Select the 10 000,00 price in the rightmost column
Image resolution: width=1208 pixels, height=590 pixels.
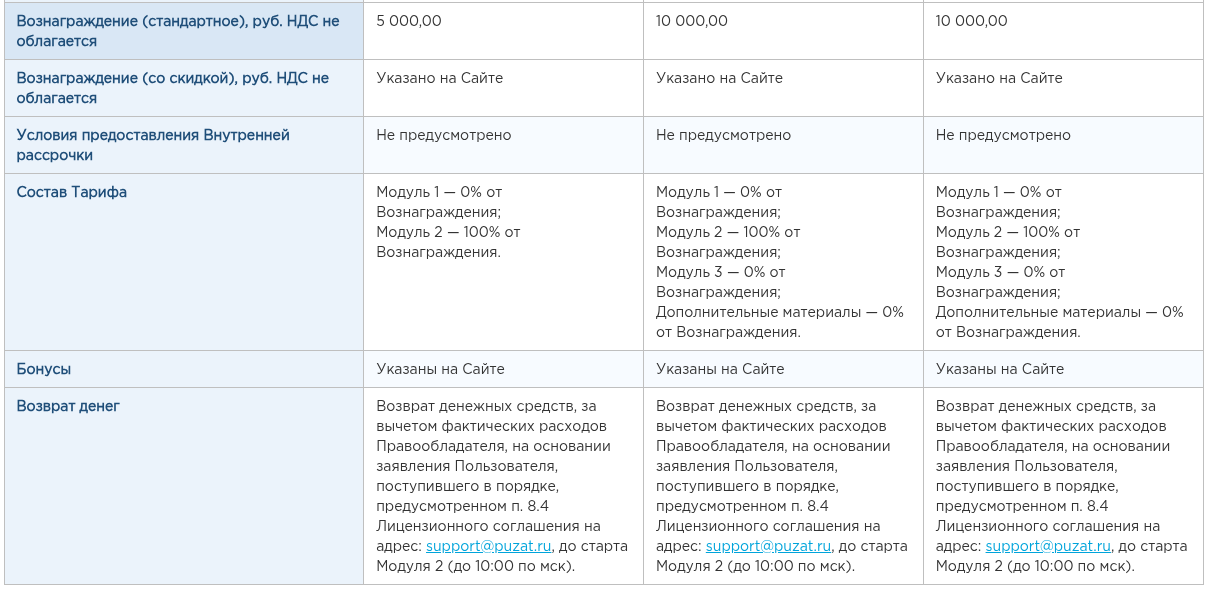pyautogui.click(x=972, y=21)
